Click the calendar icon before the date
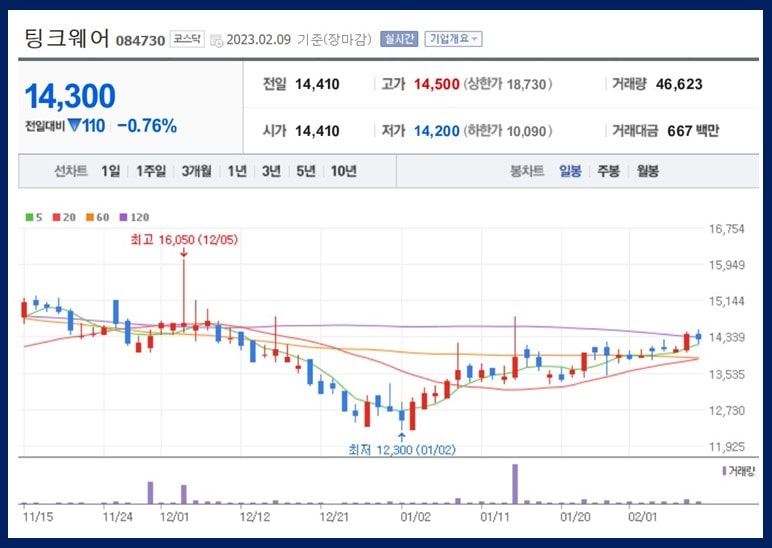 pyautogui.click(x=217, y=40)
